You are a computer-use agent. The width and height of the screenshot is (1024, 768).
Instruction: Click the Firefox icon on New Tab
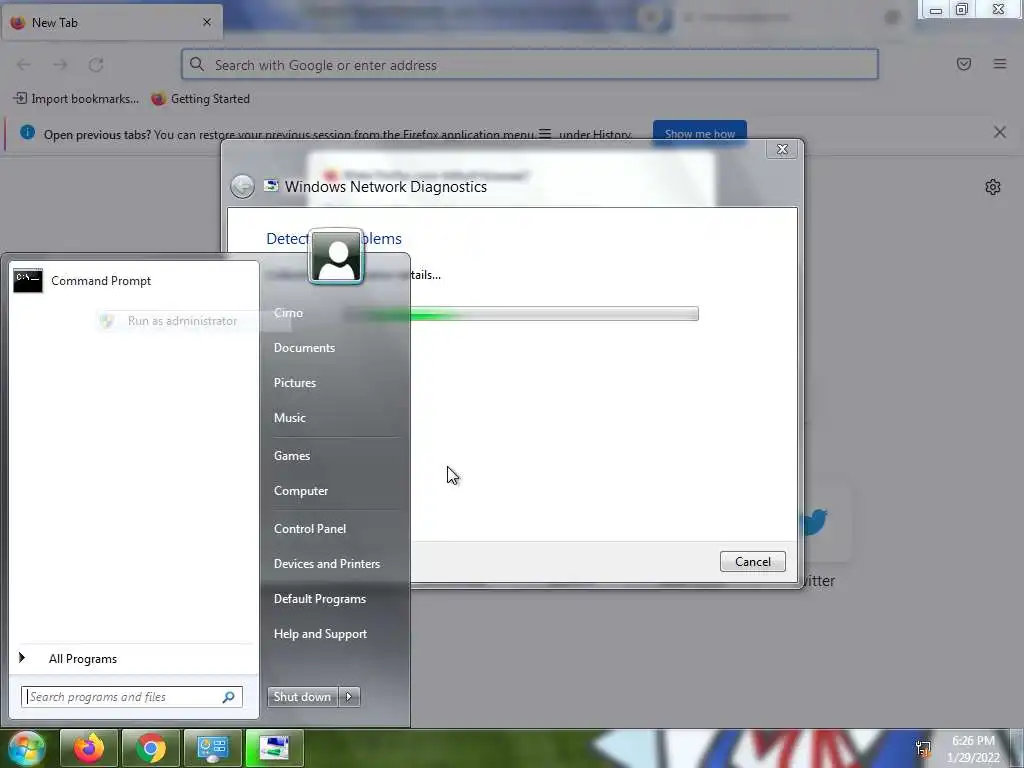pos(18,22)
